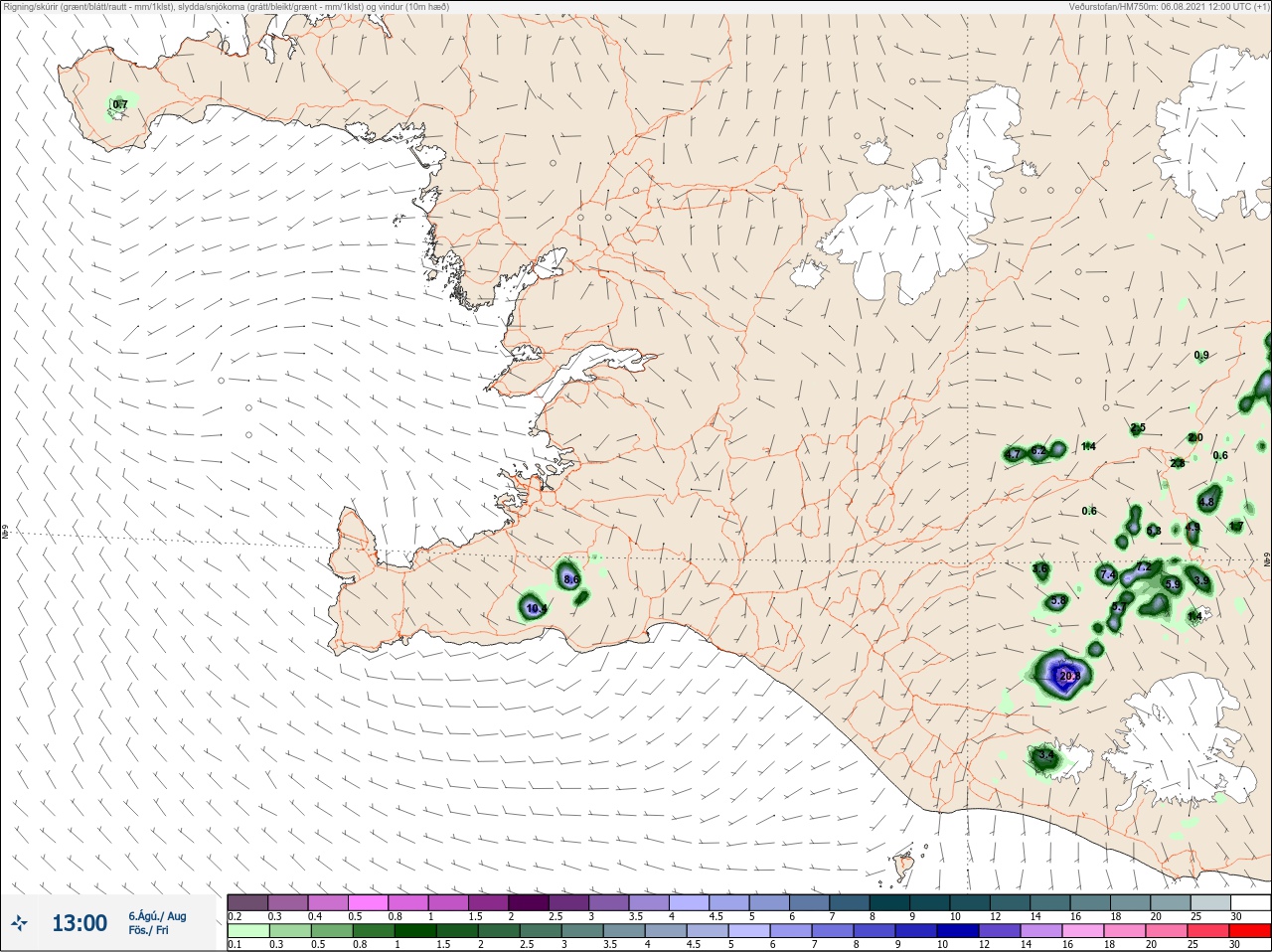
Task: Click the 4.7 precipitation value
Action: click(1014, 454)
